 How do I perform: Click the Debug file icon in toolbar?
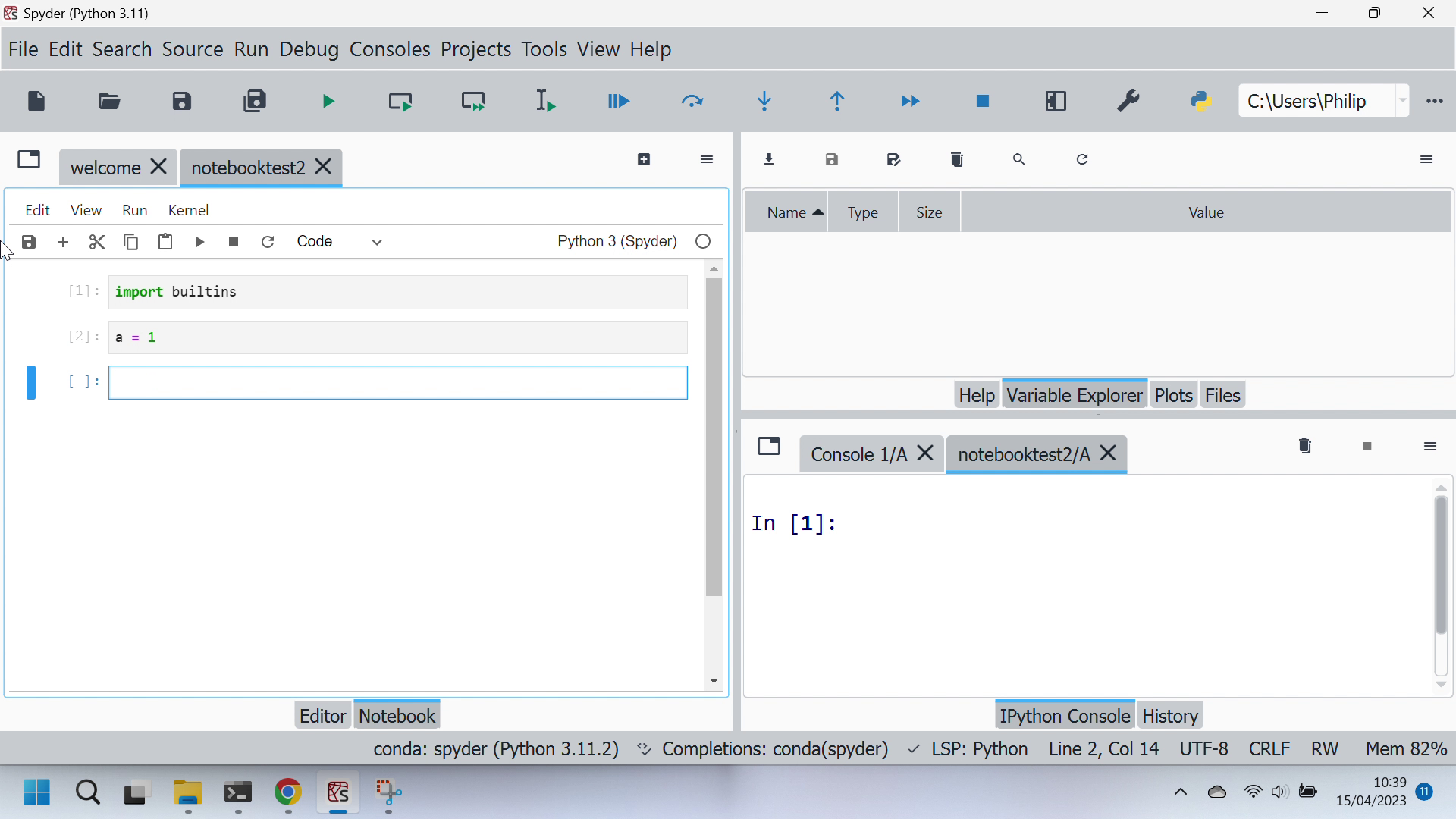point(618,101)
